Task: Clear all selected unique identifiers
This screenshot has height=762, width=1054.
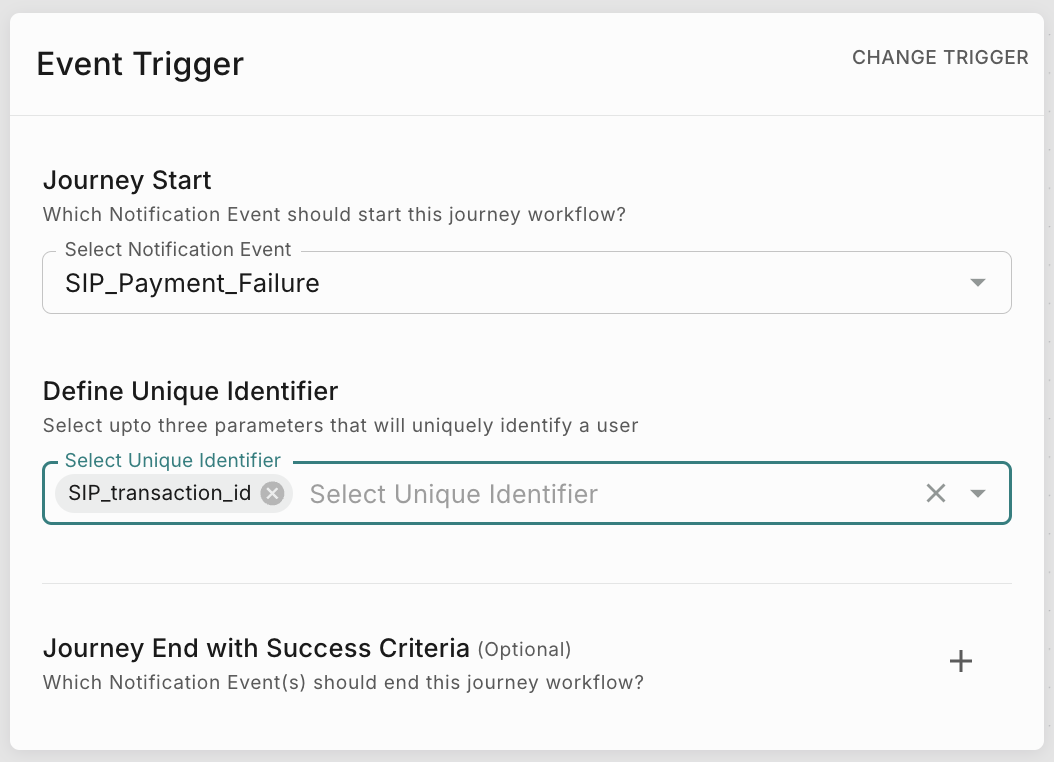Action: coord(935,493)
